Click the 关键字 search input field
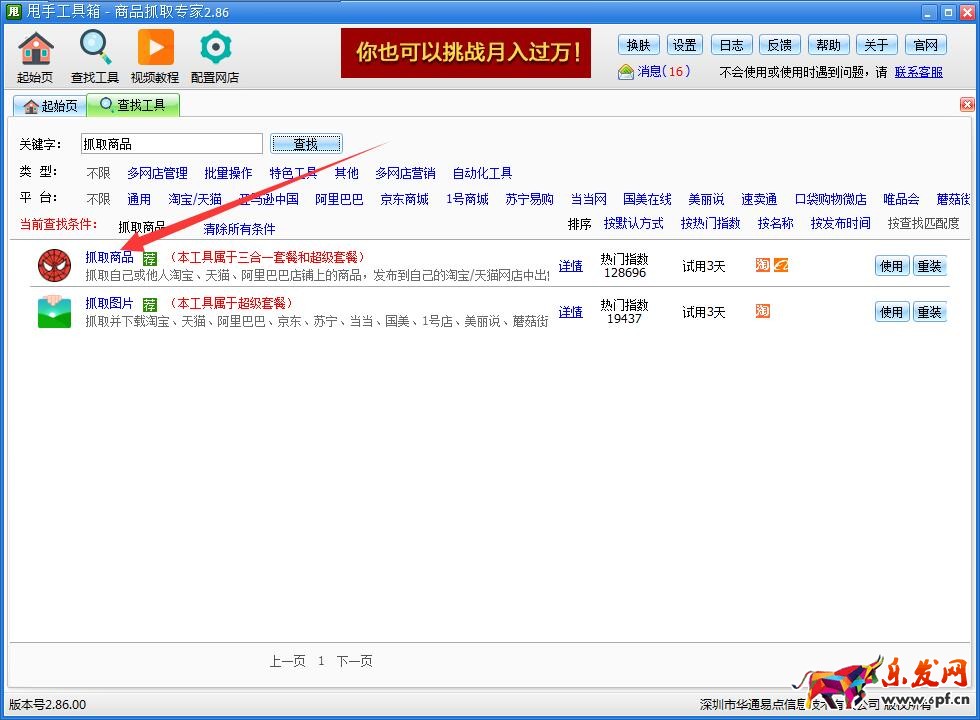 (x=171, y=144)
